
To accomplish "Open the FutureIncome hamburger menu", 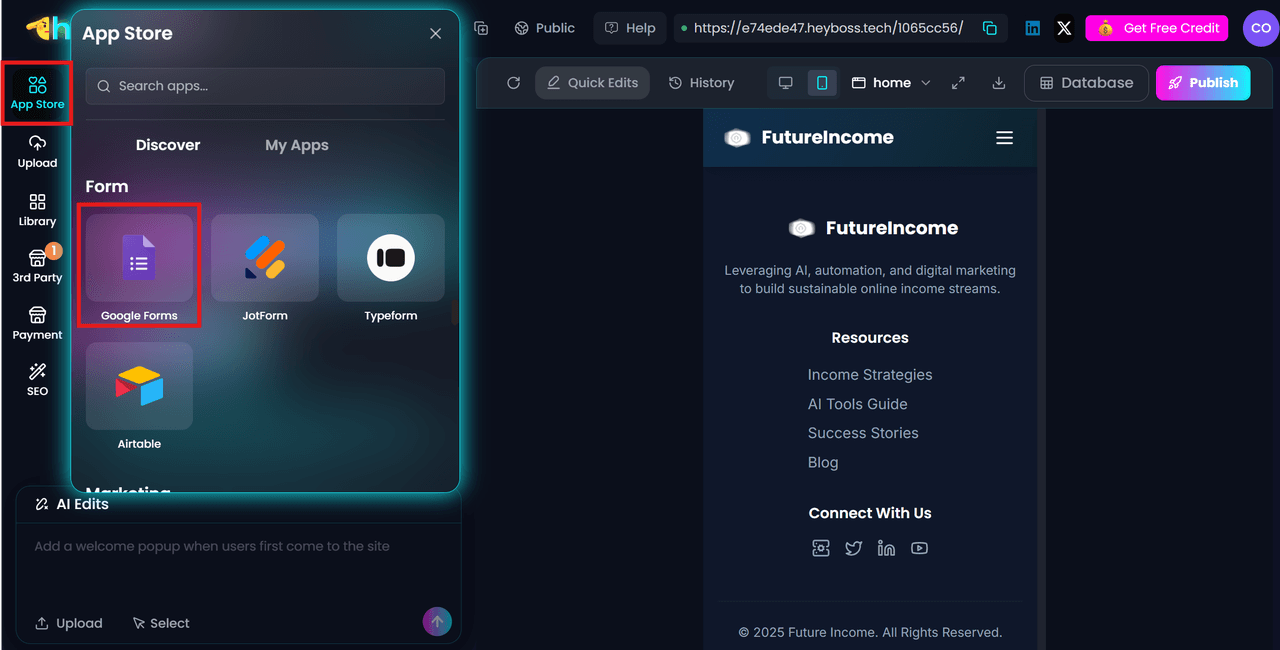I will pos(1004,138).
